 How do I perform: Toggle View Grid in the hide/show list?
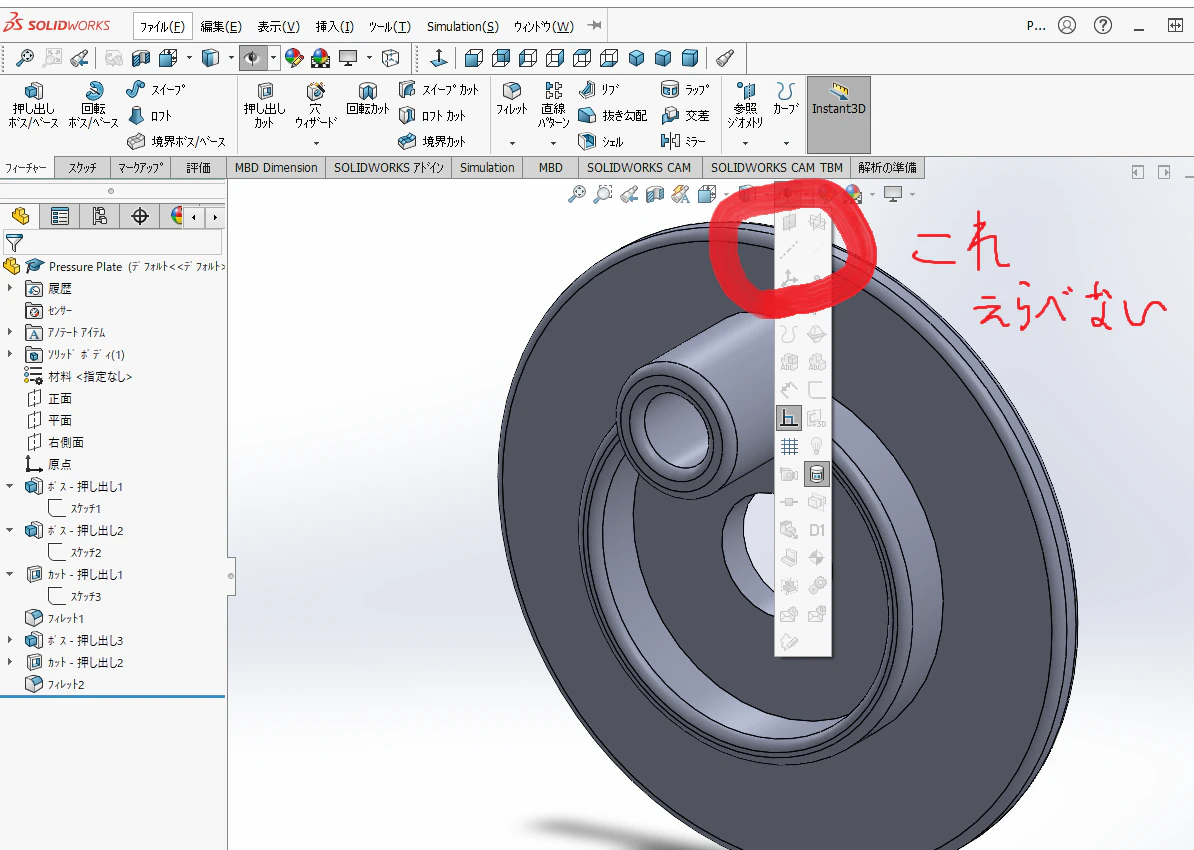(789, 446)
